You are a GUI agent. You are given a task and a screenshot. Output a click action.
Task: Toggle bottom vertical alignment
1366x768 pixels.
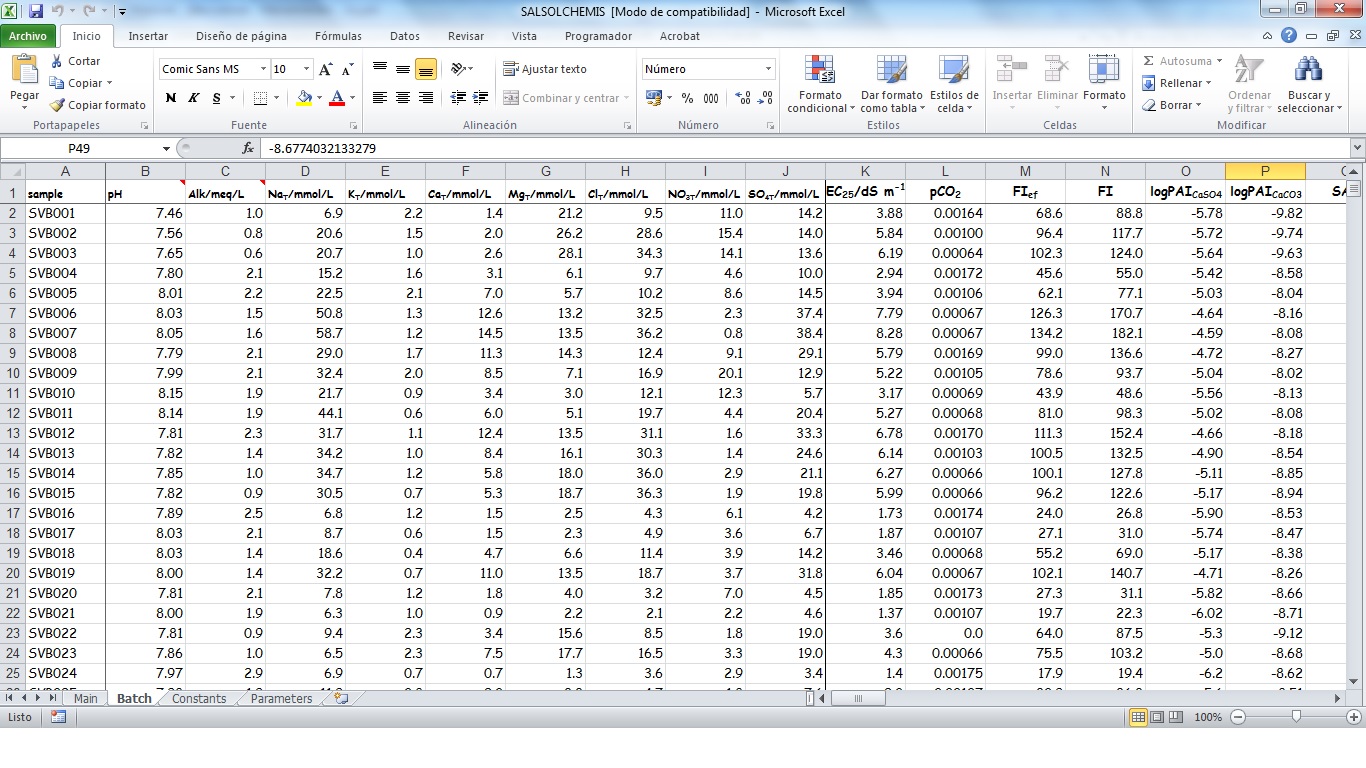click(x=425, y=69)
